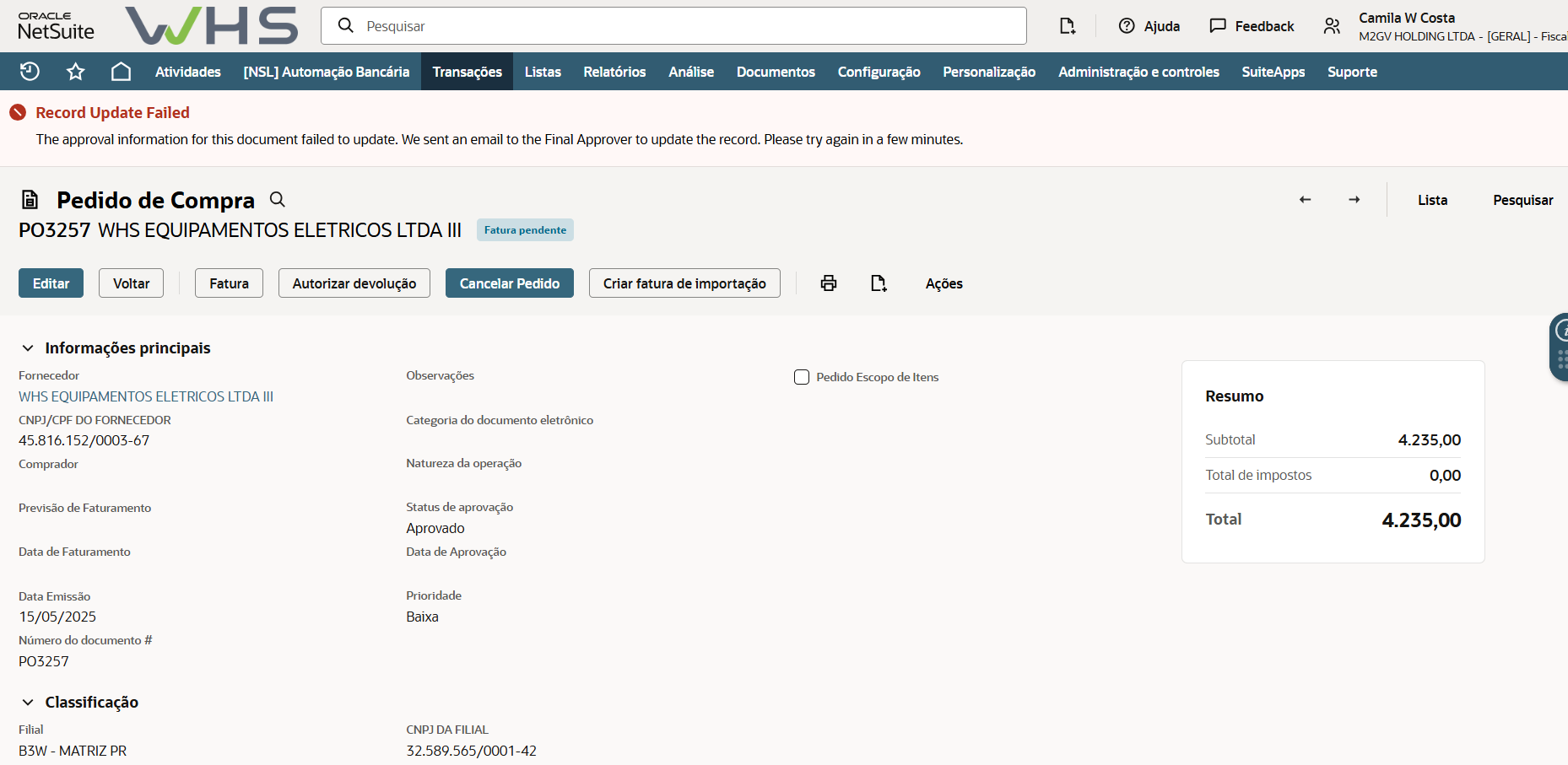1568x765 pixels.
Task: Open the create new document icon in header
Action: pyautogui.click(x=1067, y=26)
